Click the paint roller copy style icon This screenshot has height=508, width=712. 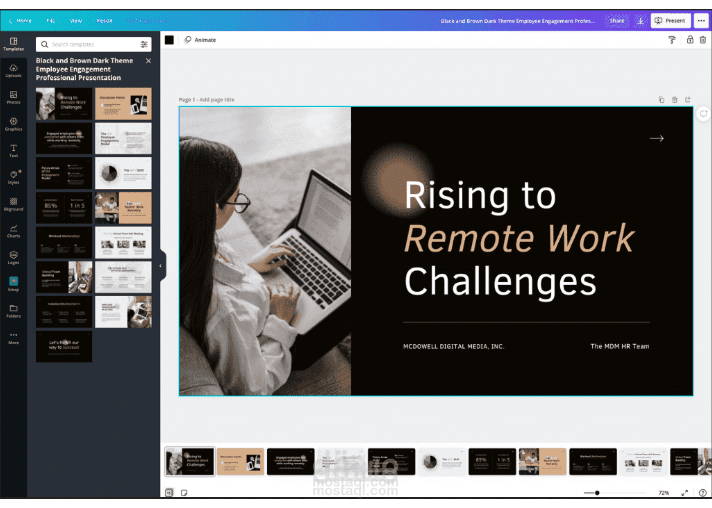[672, 40]
